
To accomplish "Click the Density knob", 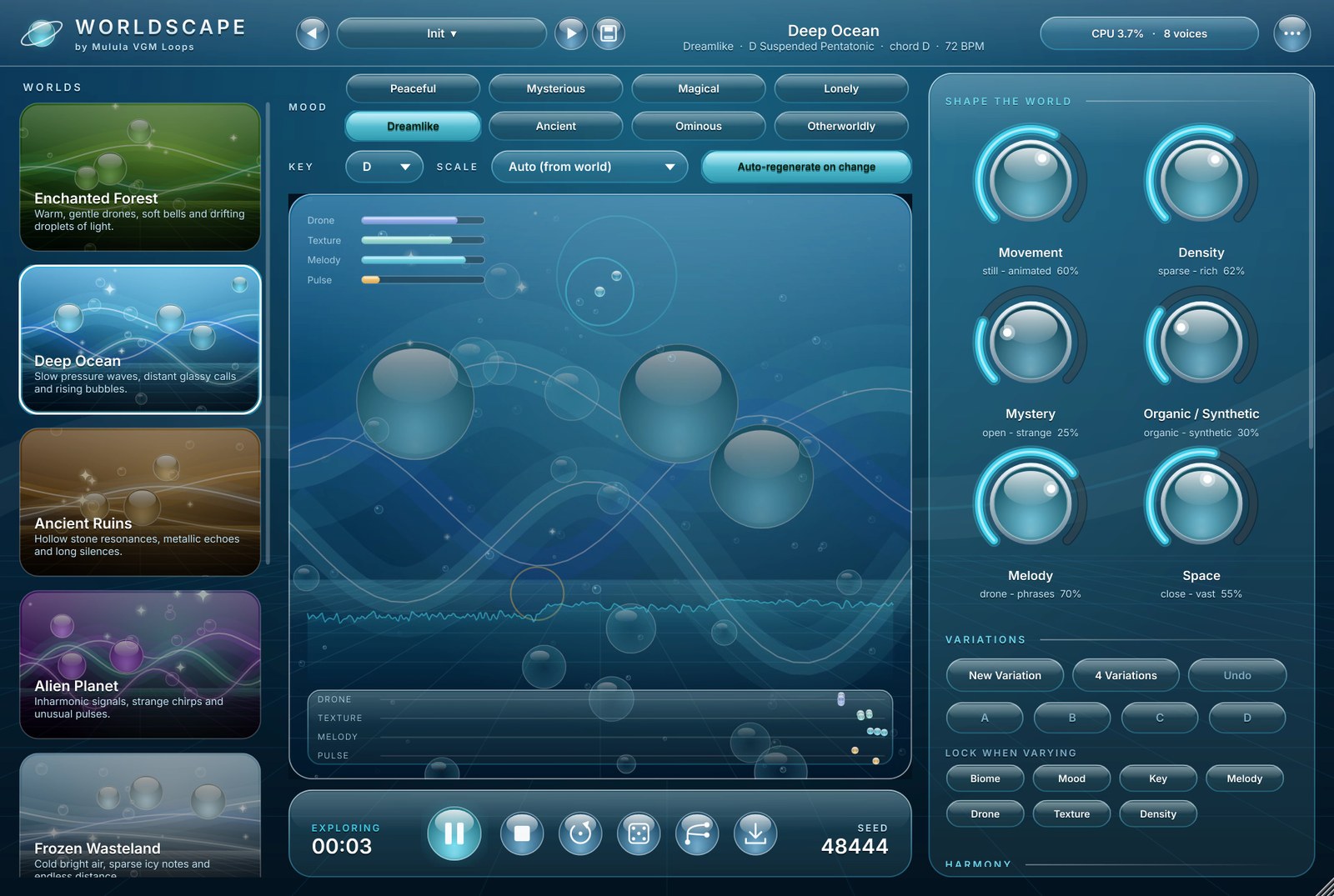I will tap(1201, 180).
